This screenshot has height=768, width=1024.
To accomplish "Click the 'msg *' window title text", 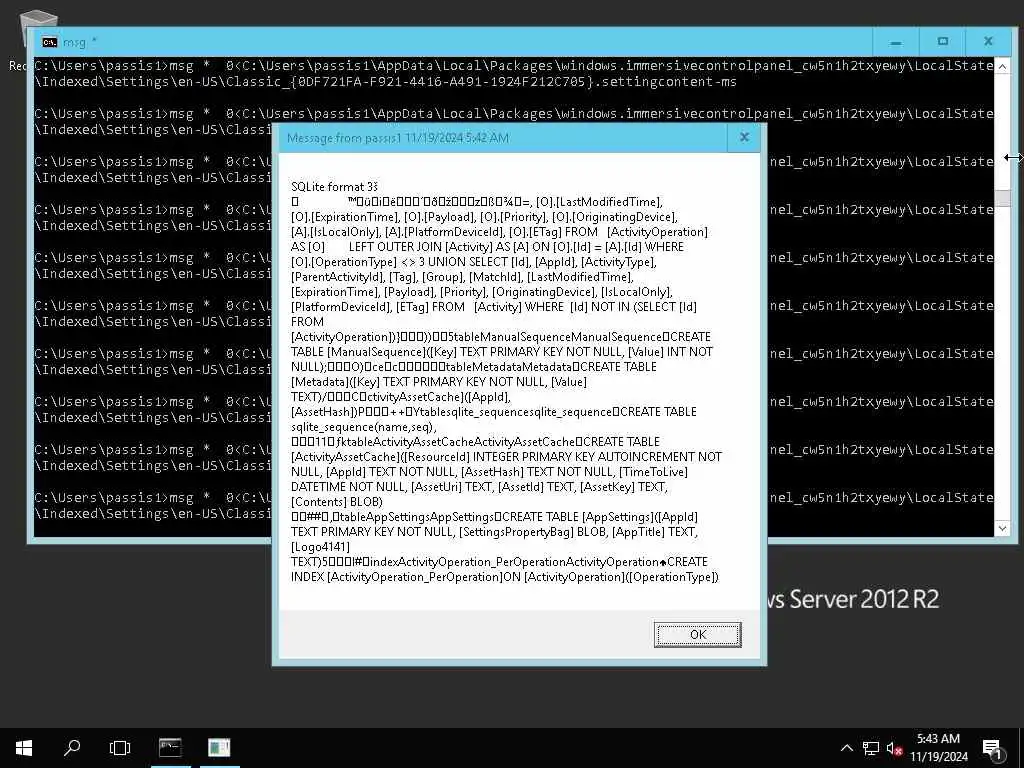I will 80,42.
